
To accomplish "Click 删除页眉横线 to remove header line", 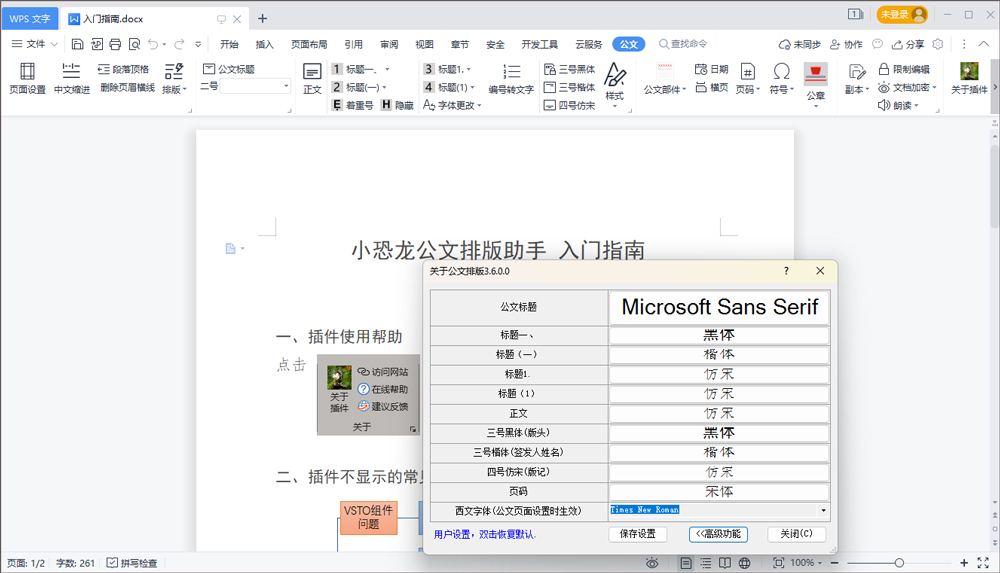I will 128,87.
